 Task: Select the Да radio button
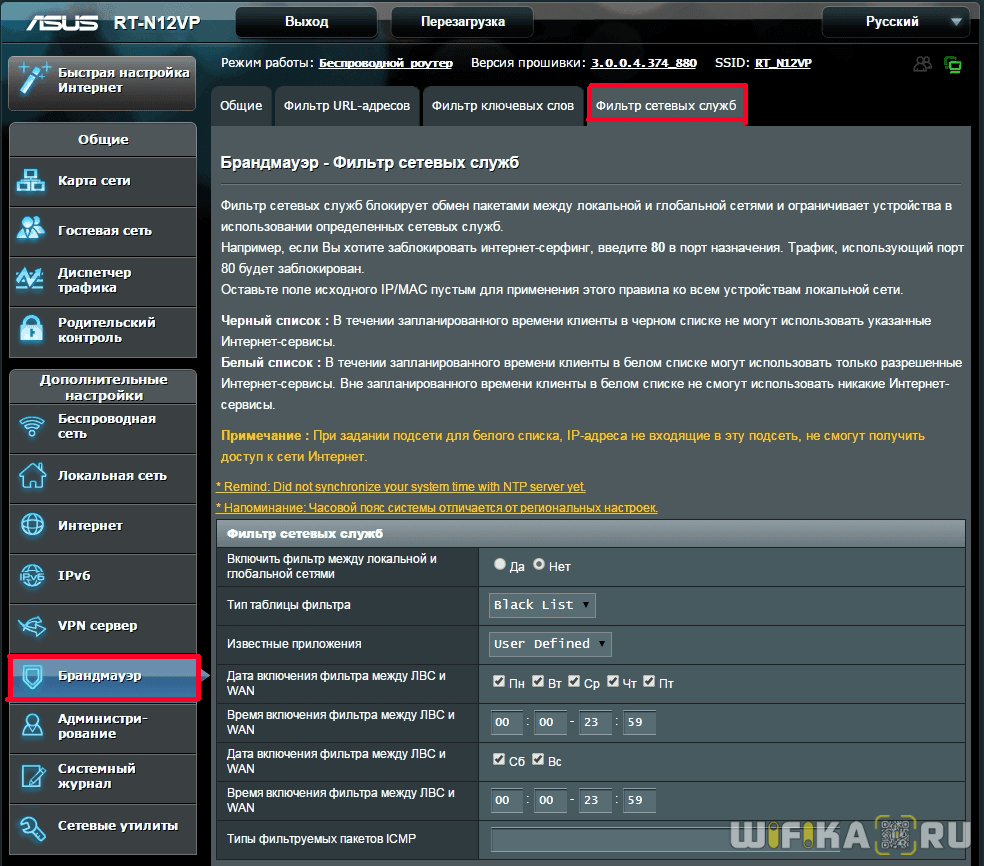click(x=500, y=565)
